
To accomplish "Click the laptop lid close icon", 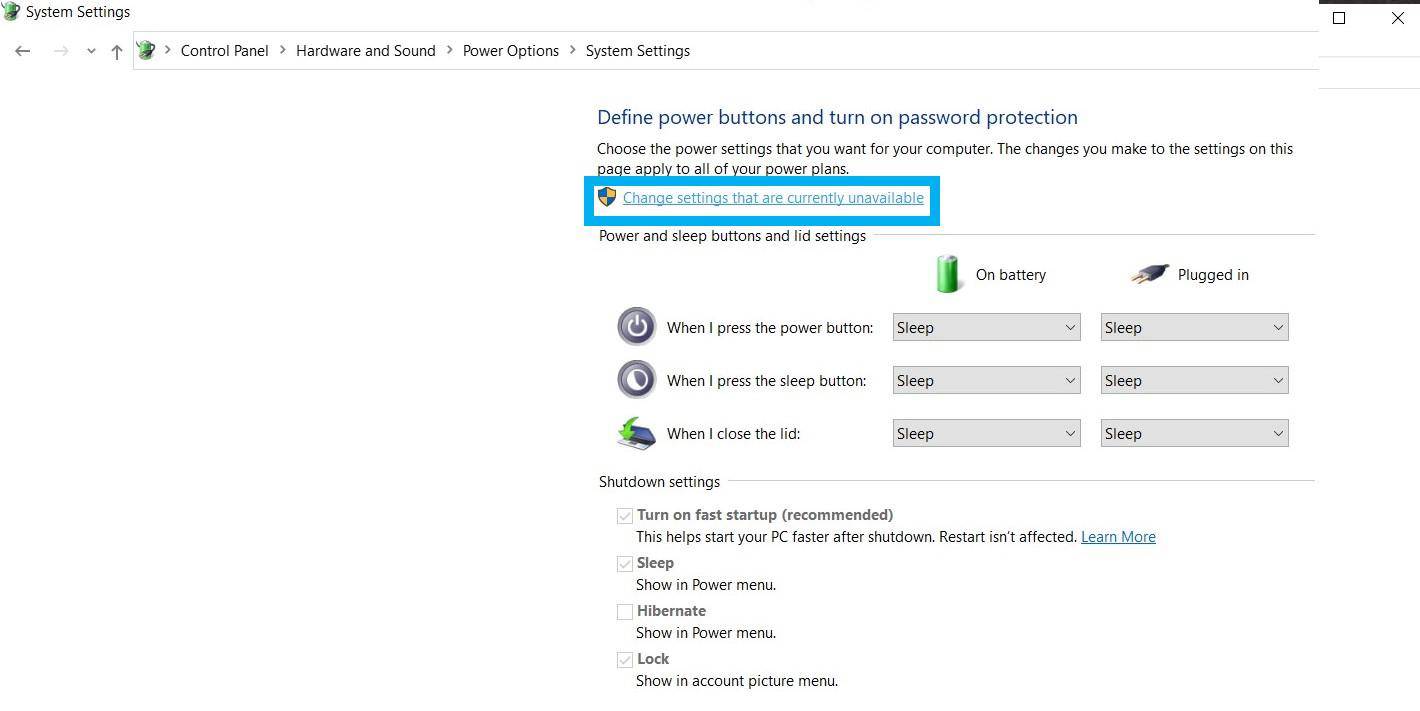I will (636, 433).
